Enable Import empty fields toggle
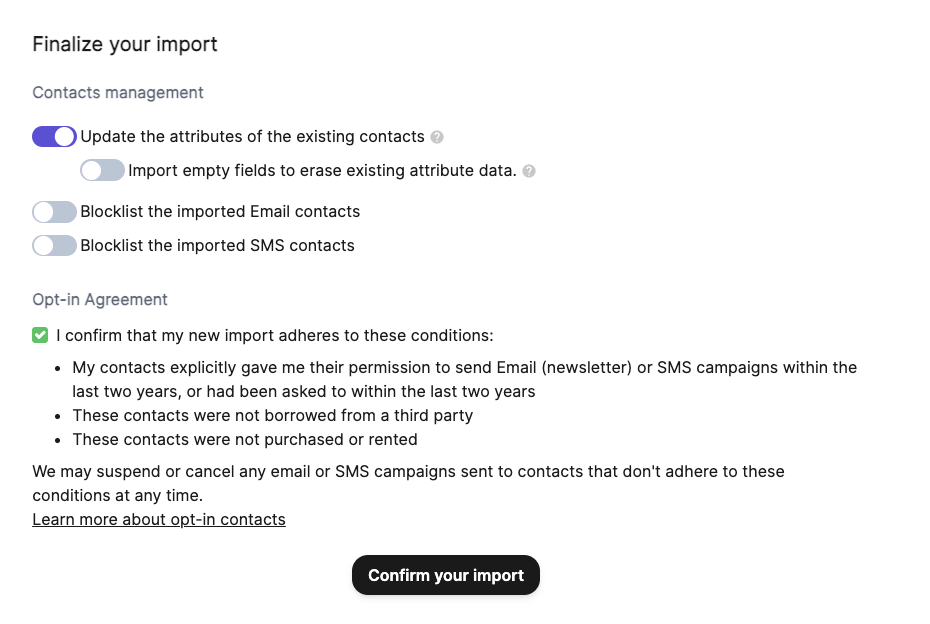 pyautogui.click(x=103, y=171)
